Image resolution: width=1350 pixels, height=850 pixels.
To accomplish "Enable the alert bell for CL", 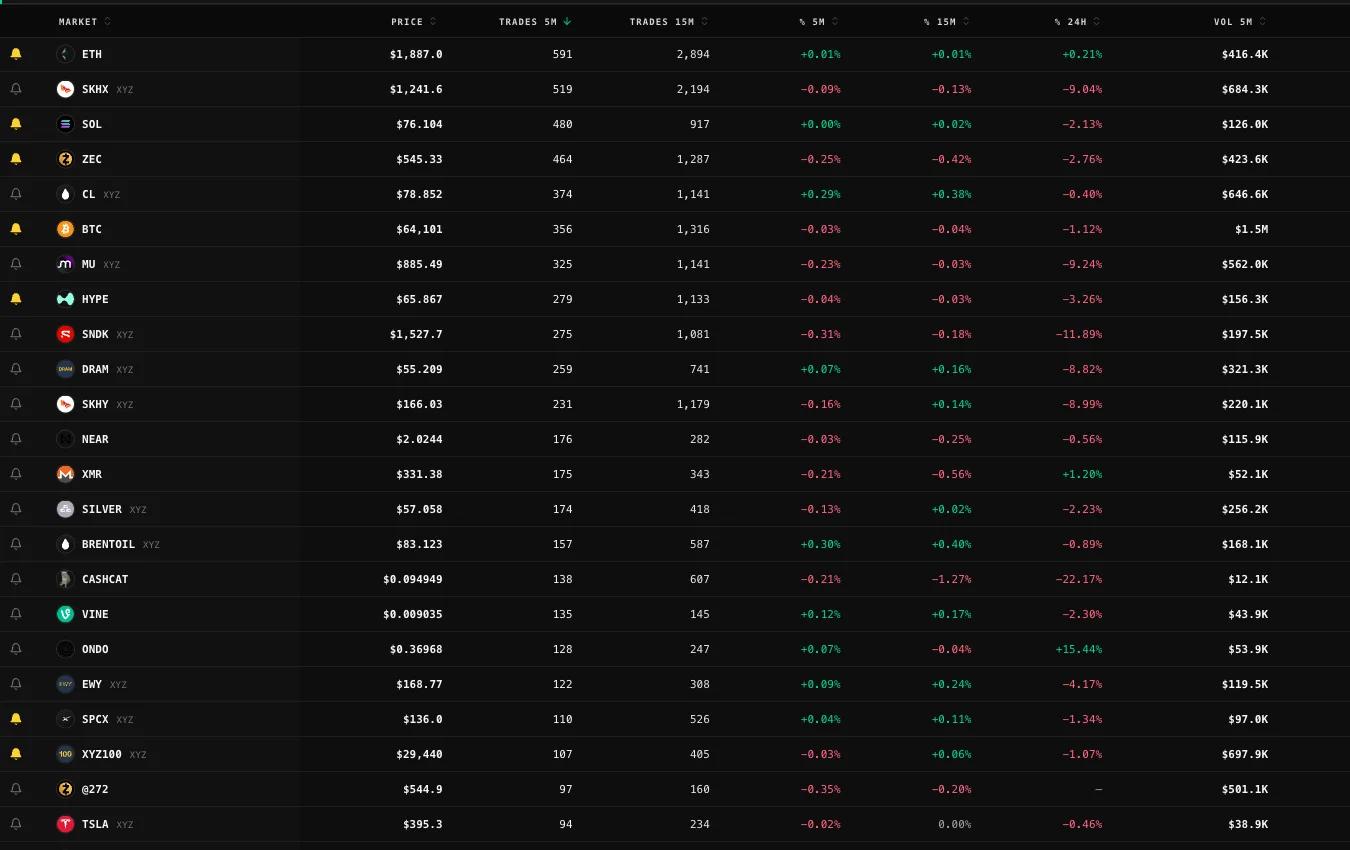I will point(15,194).
